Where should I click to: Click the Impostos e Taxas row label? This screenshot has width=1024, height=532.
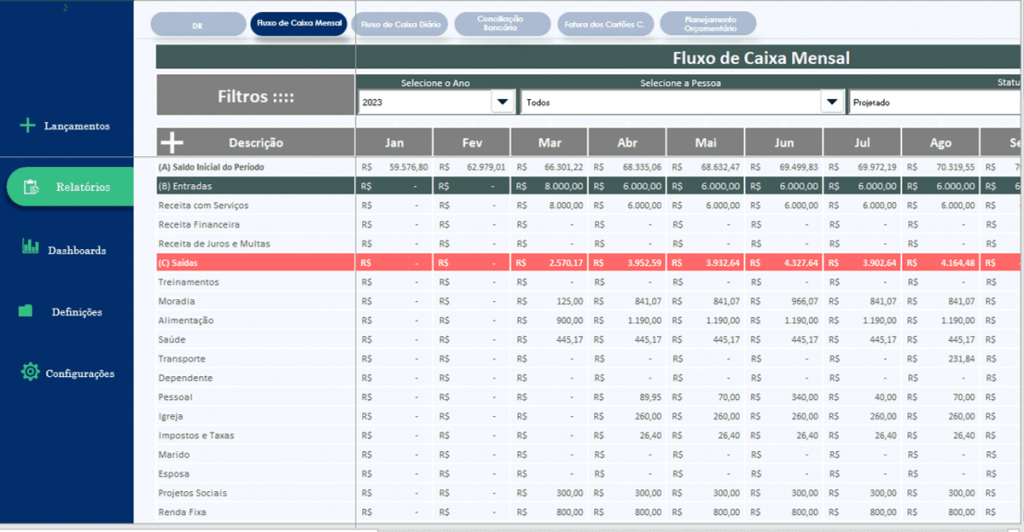(x=196, y=435)
